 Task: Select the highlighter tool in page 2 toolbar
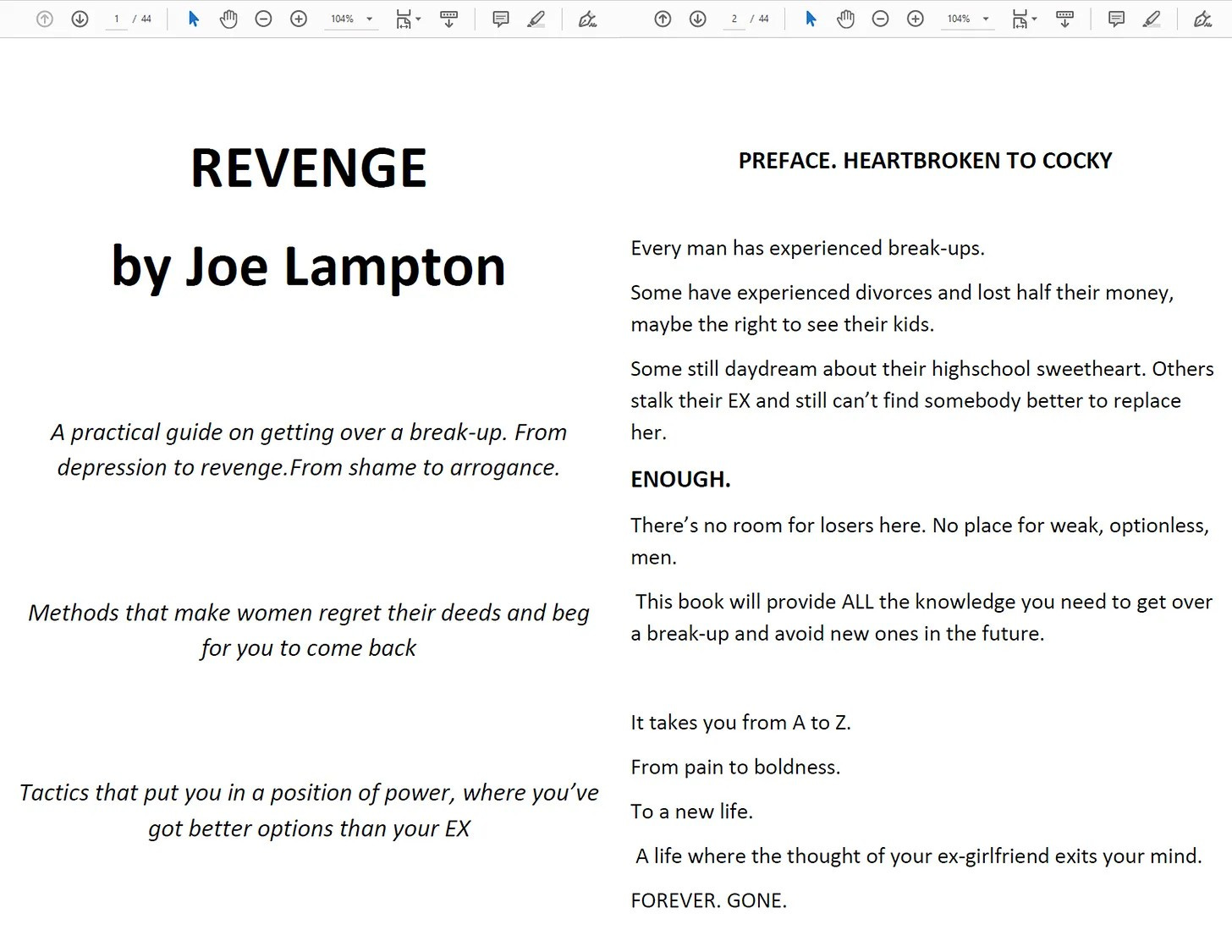1152,19
